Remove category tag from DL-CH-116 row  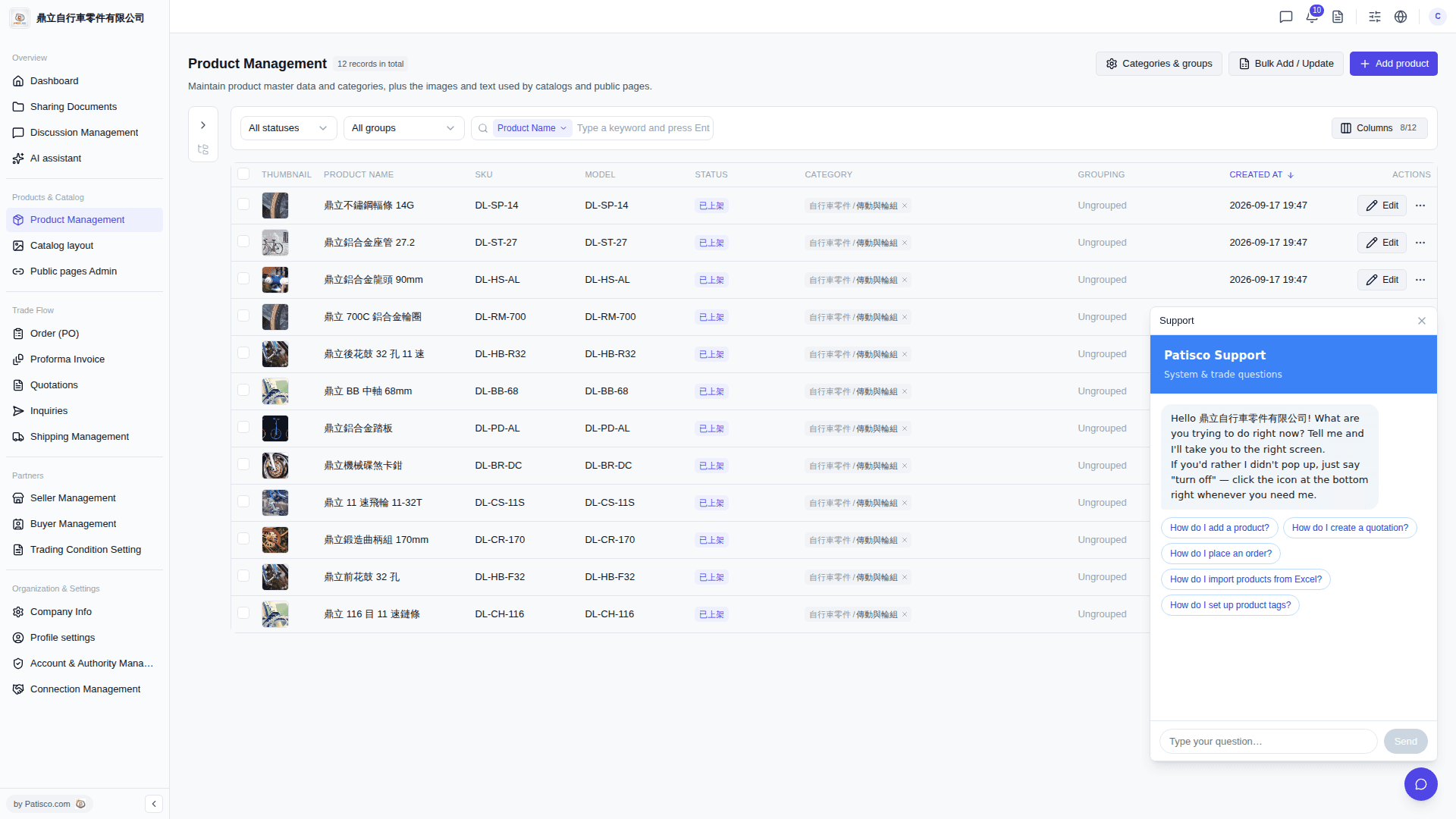click(x=905, y=614)
